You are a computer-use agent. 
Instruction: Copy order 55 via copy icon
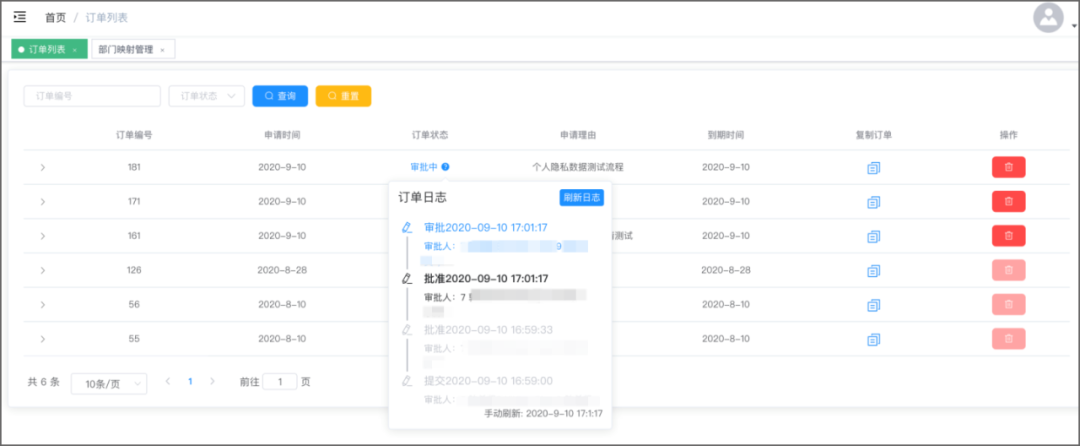point(873,339)
